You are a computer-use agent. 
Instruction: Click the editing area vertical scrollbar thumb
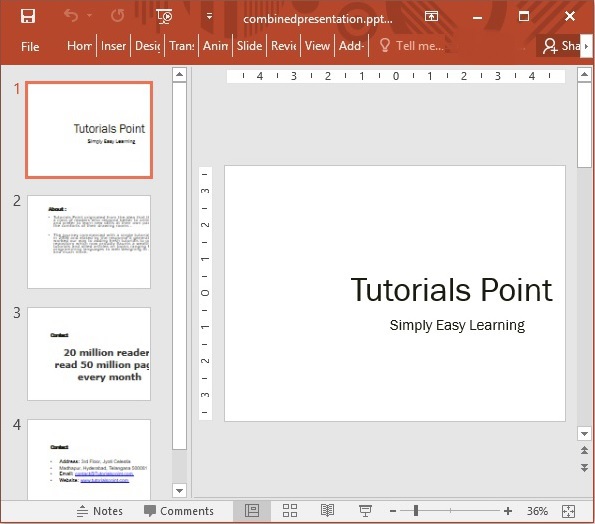coord(584,125)
